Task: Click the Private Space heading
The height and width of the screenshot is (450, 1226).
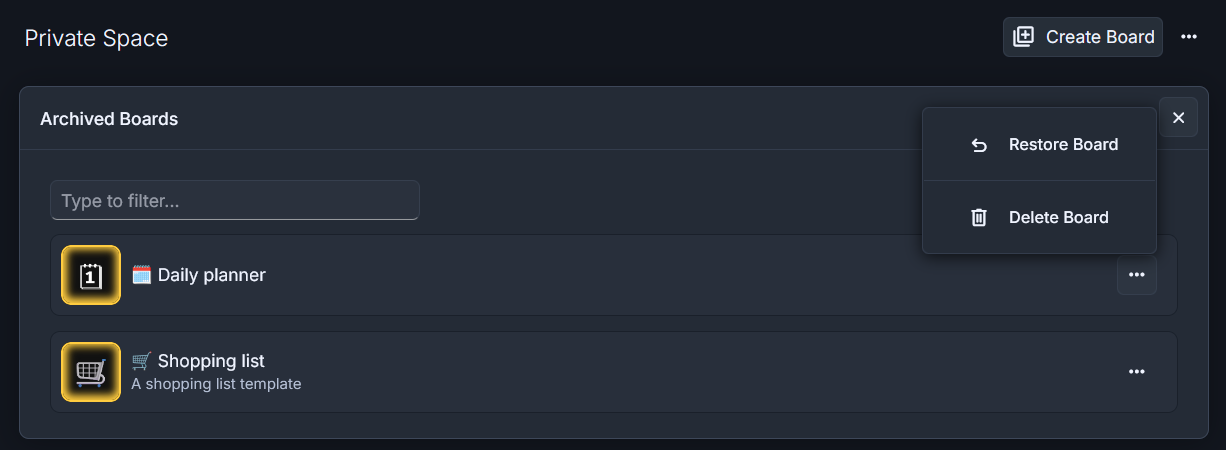Action: 96,38
